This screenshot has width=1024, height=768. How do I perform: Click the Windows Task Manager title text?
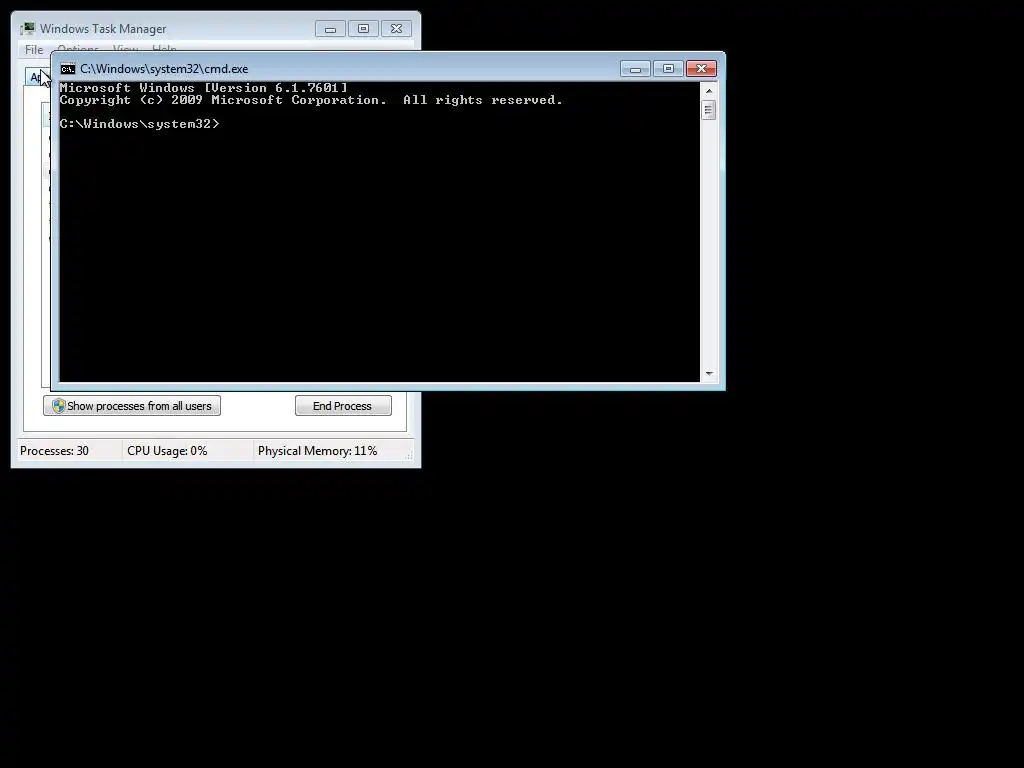(103, 29)
